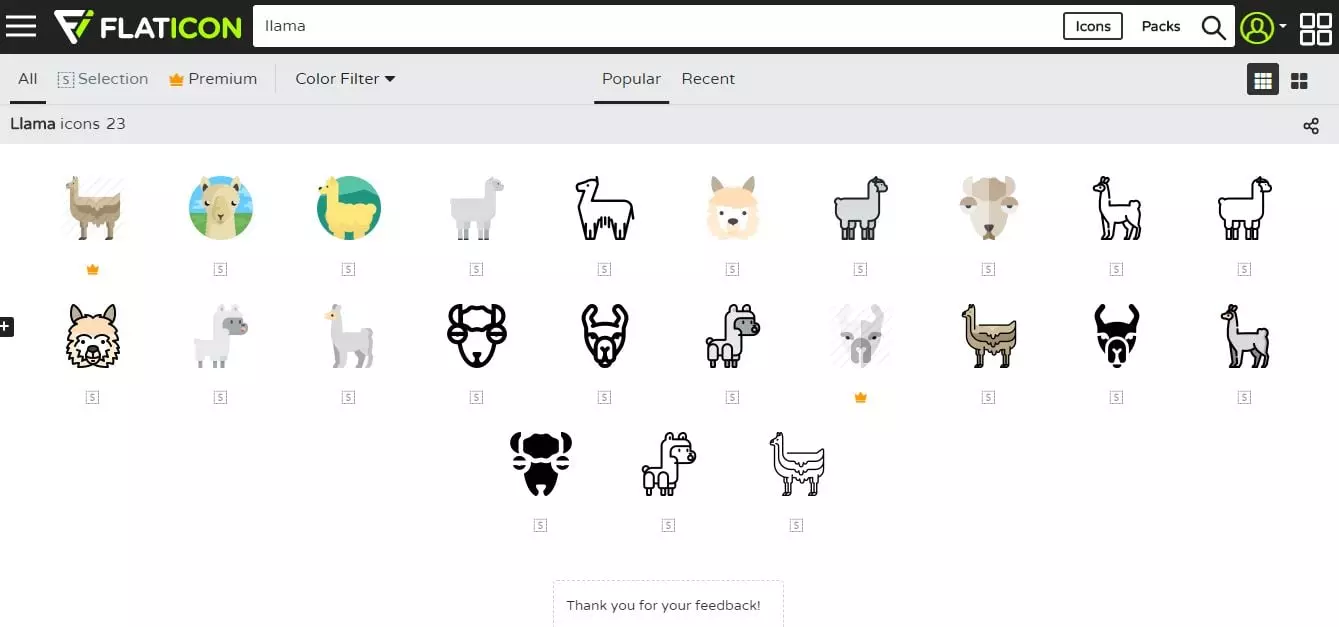The height and width of the screenshot is (627, 1339).
Task: Click the llama search input field
Action: coord(655,26)
